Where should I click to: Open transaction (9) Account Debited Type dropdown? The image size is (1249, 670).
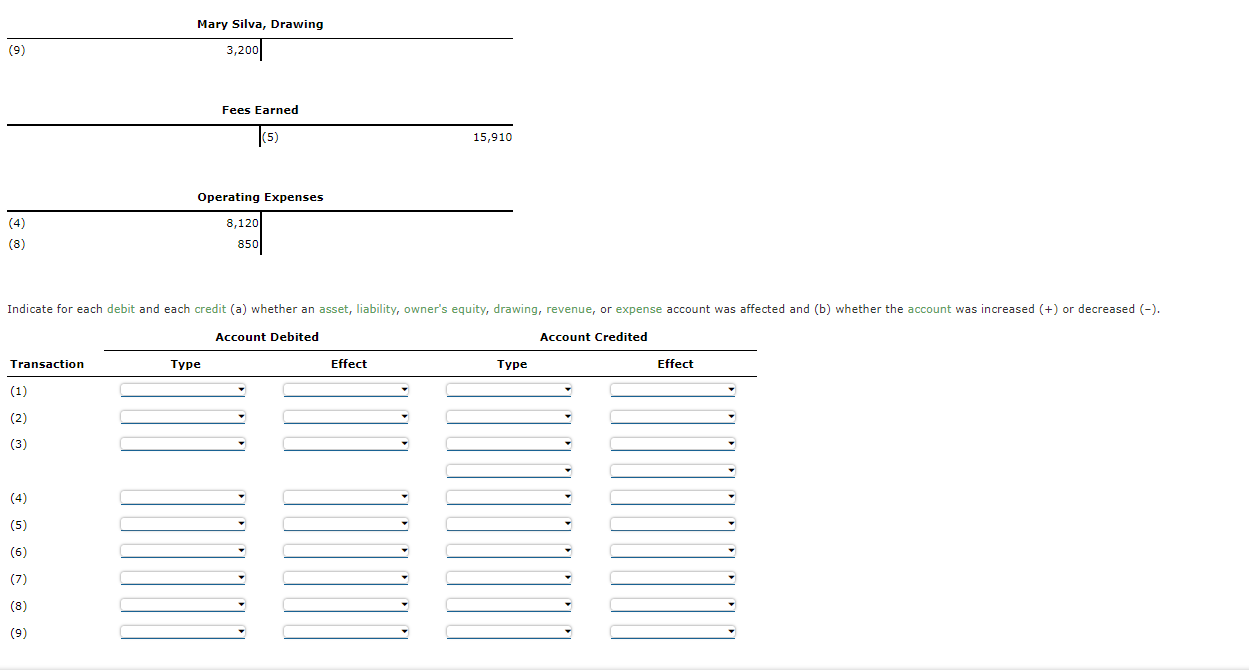(x=183, y=632)
